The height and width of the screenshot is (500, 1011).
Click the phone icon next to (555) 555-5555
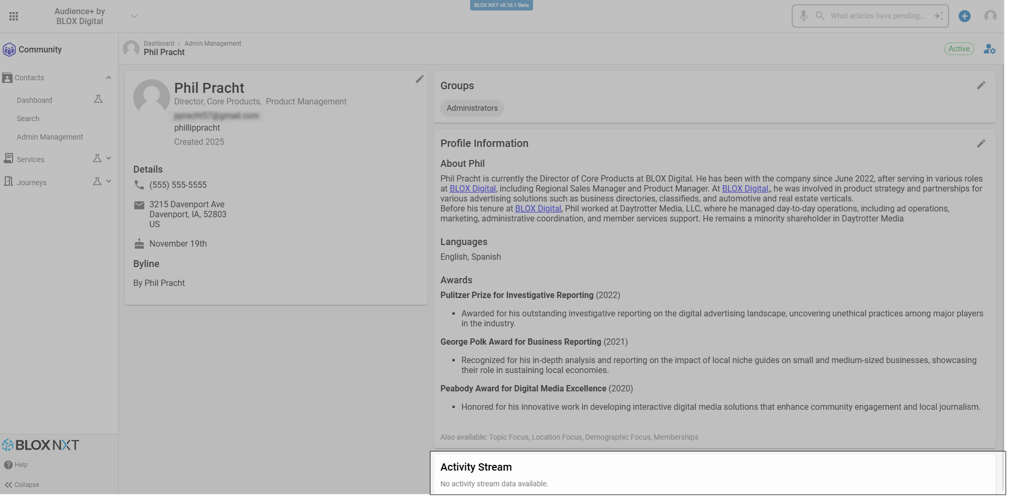[x=139, y=185]
